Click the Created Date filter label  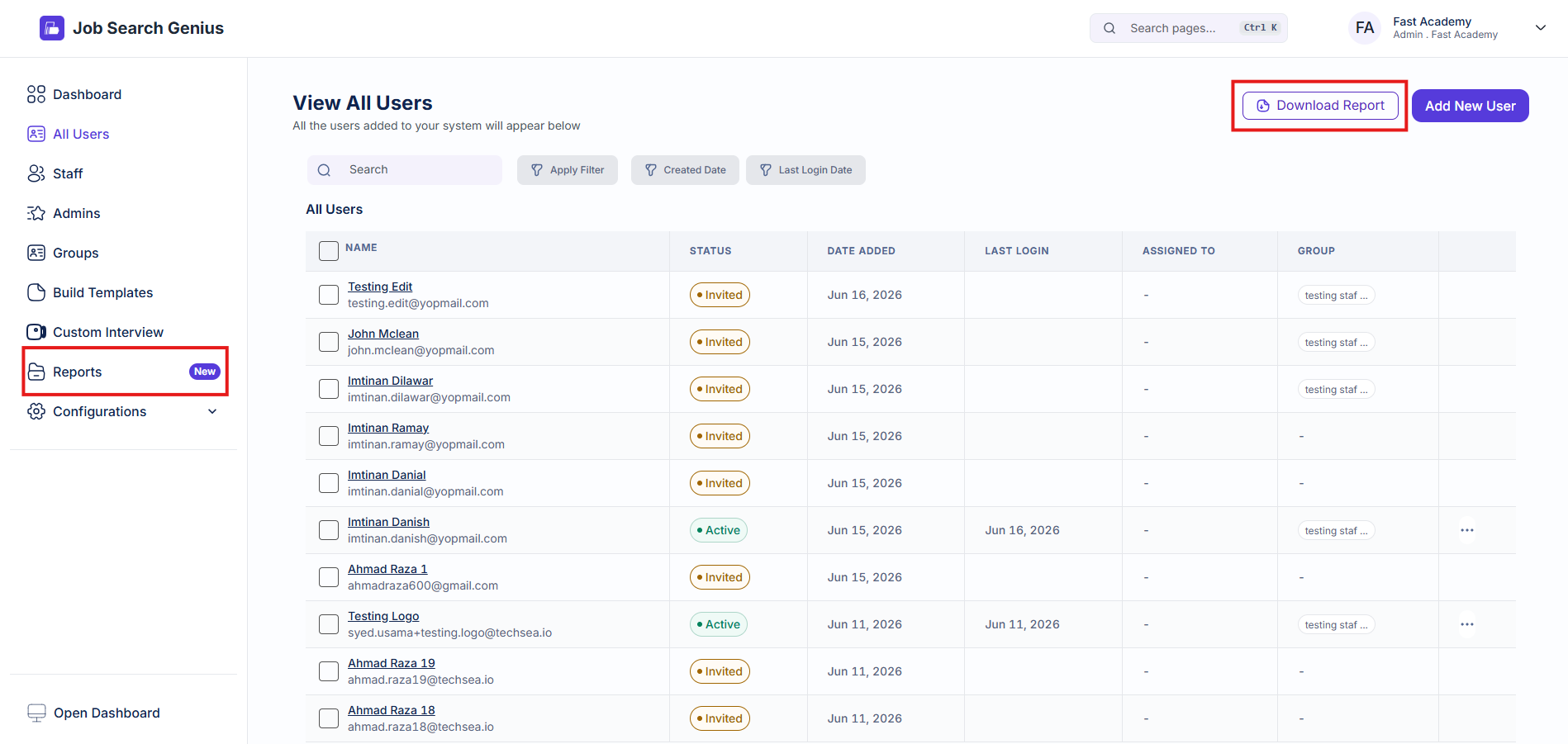[x=695, y=170]
